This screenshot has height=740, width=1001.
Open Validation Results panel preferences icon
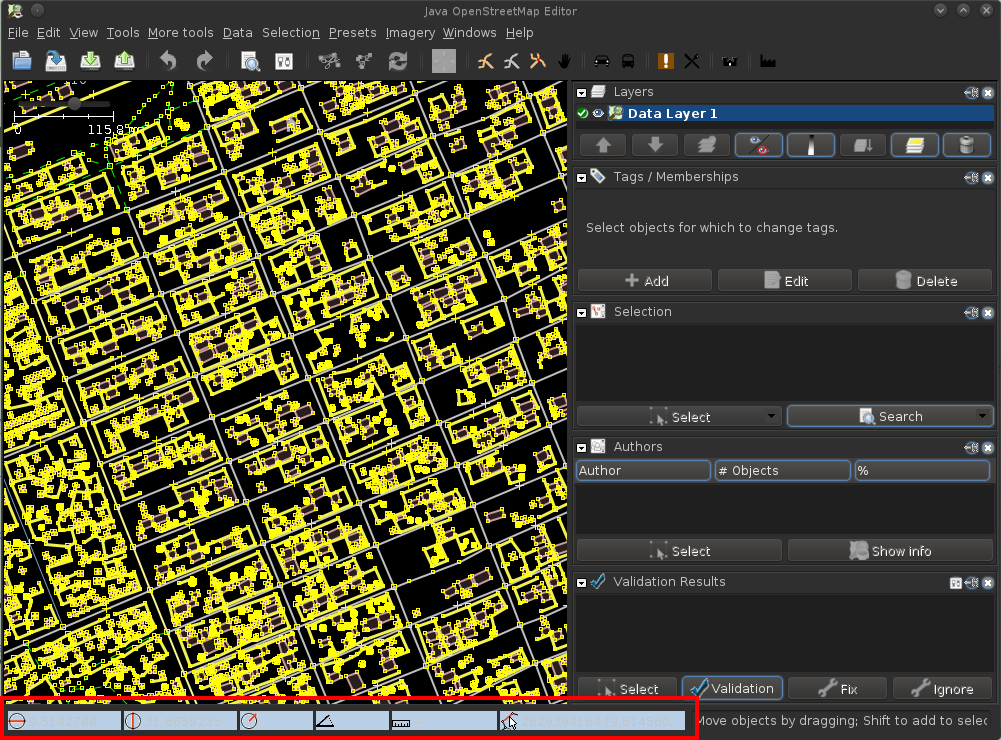(956, 583)
